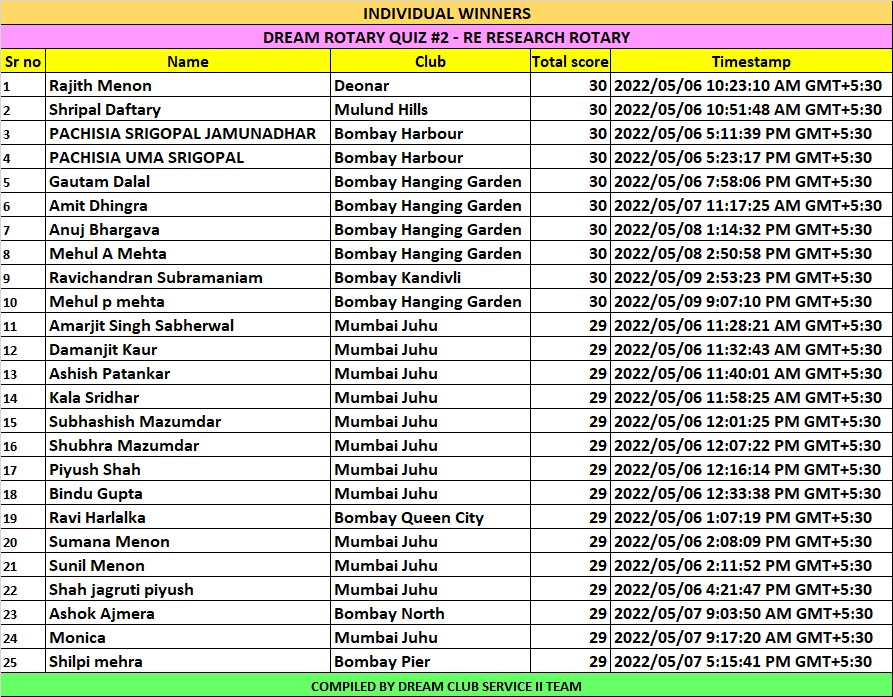Select timestamp 2022/05/06 10:23:10 AM
The height and width of the screenshot is (697, 893).
point(751,85)
